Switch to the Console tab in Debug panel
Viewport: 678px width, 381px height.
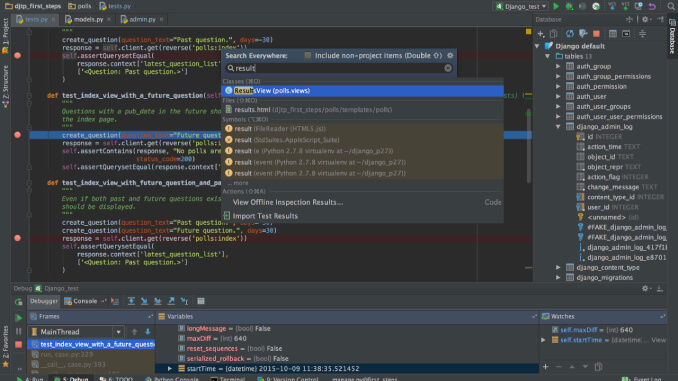[x=85, y=301]
